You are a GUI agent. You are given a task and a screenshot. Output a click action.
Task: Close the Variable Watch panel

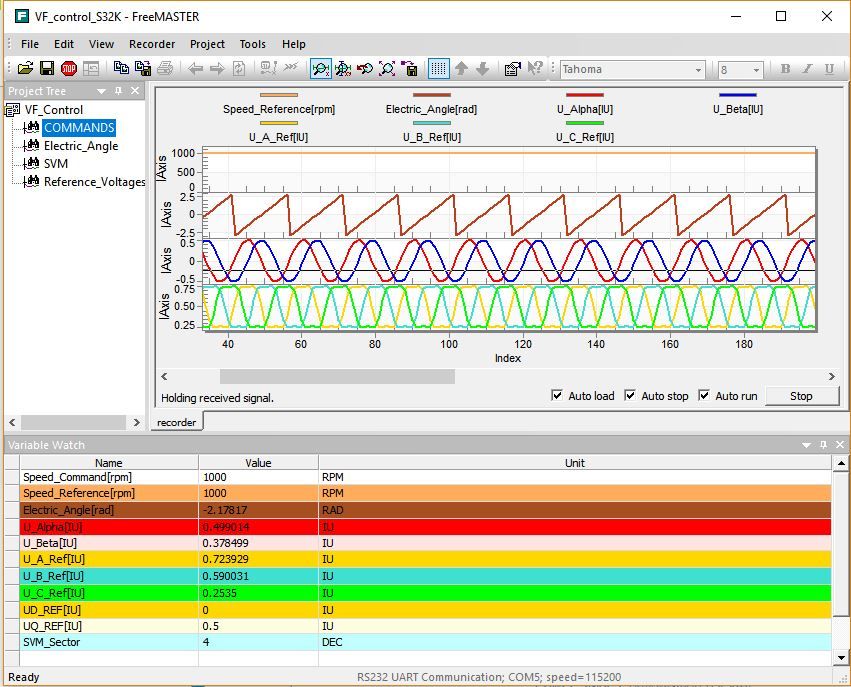(840, 445)
